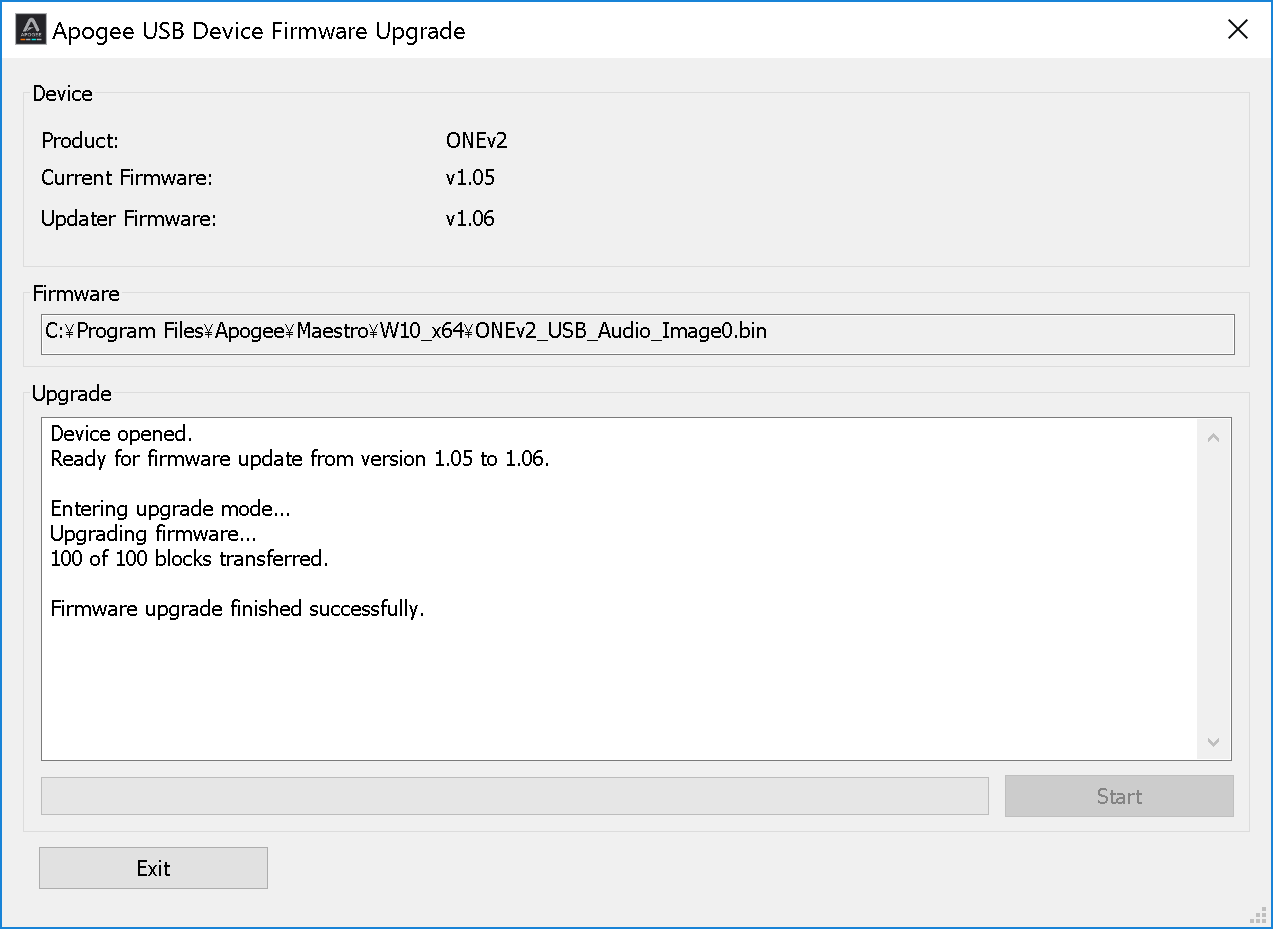This screenshot has height=929, width=1273.
Task: Click the log scrollbar down arrow
Action: coord(1213,742)
